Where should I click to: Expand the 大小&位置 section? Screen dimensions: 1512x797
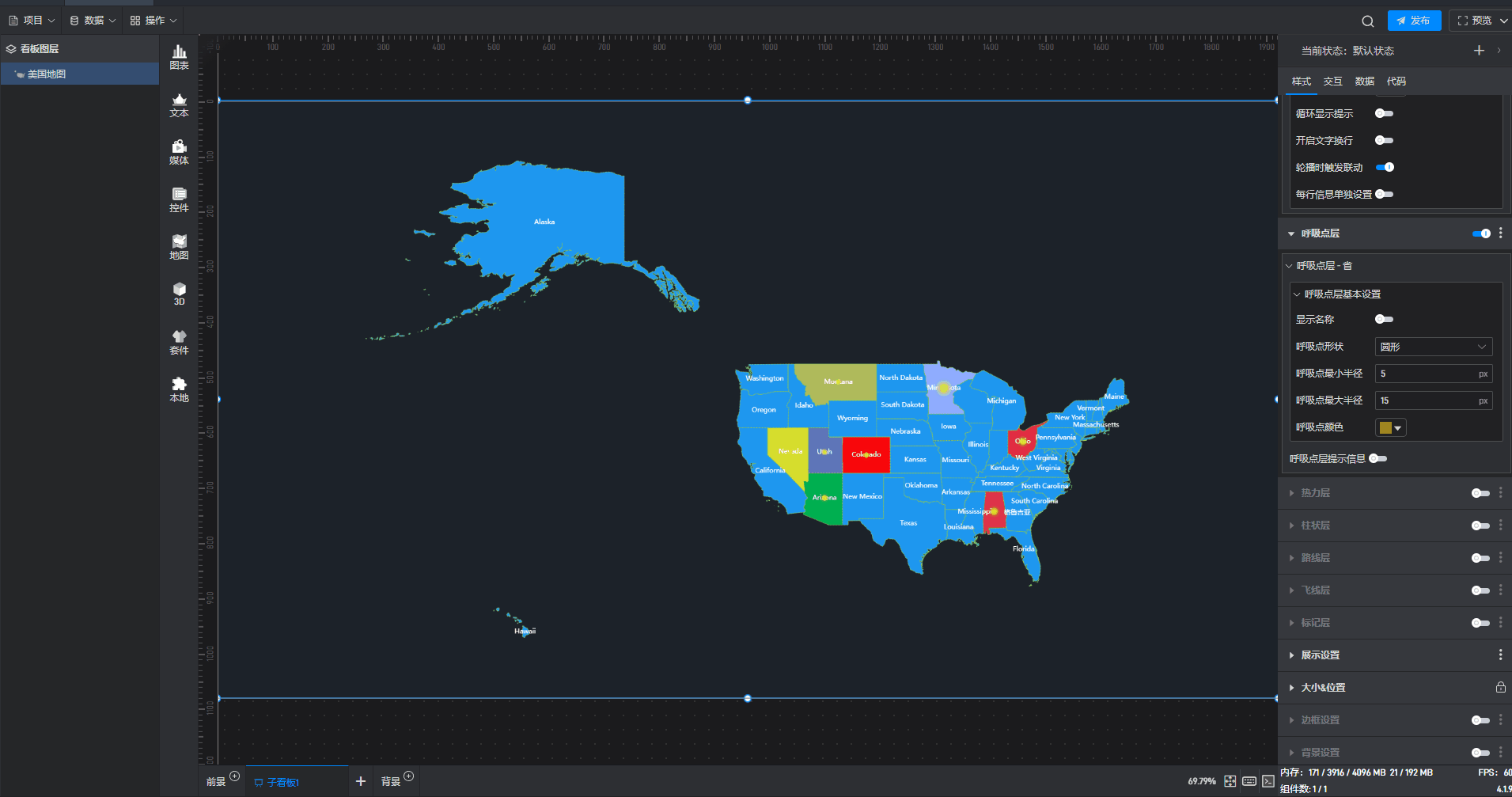click(x=1323, y=688)
